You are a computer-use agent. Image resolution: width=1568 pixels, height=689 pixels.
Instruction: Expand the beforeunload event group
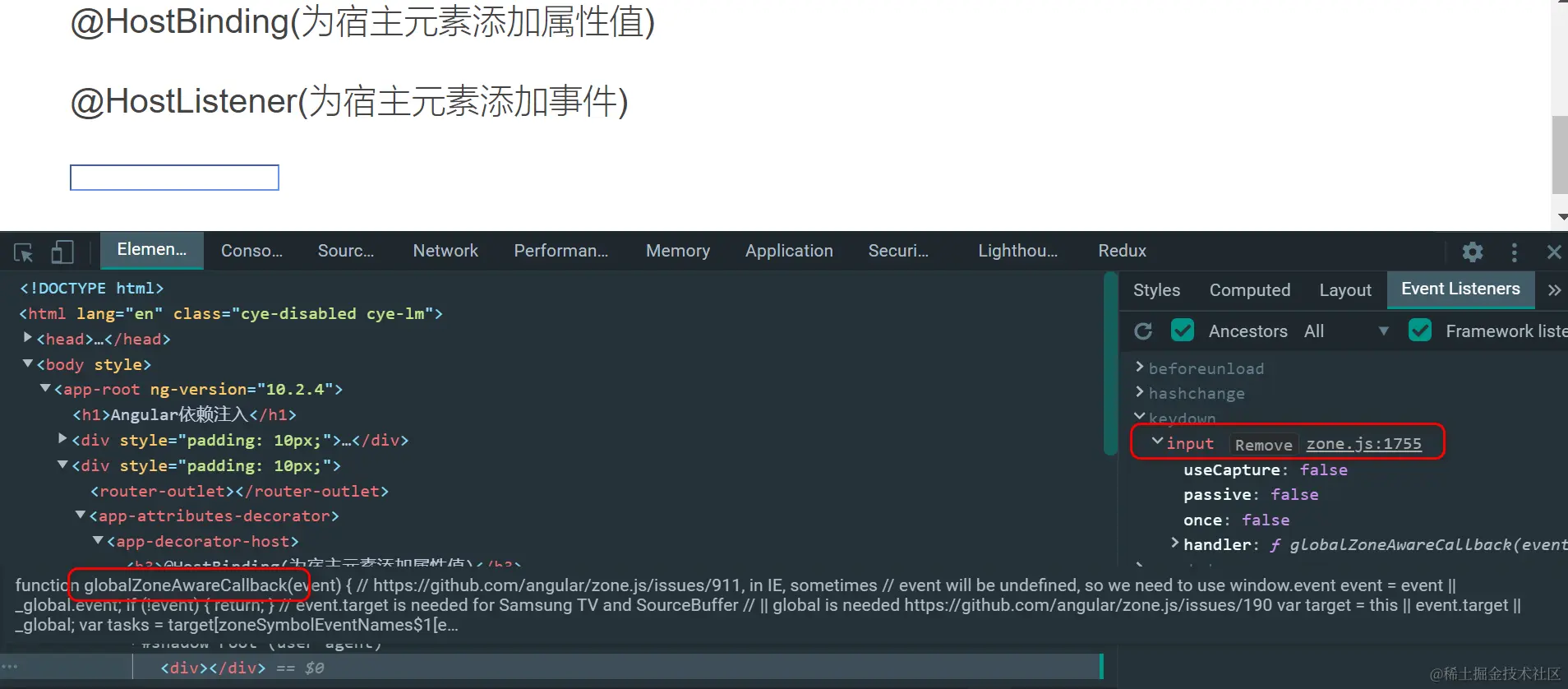1140,367
